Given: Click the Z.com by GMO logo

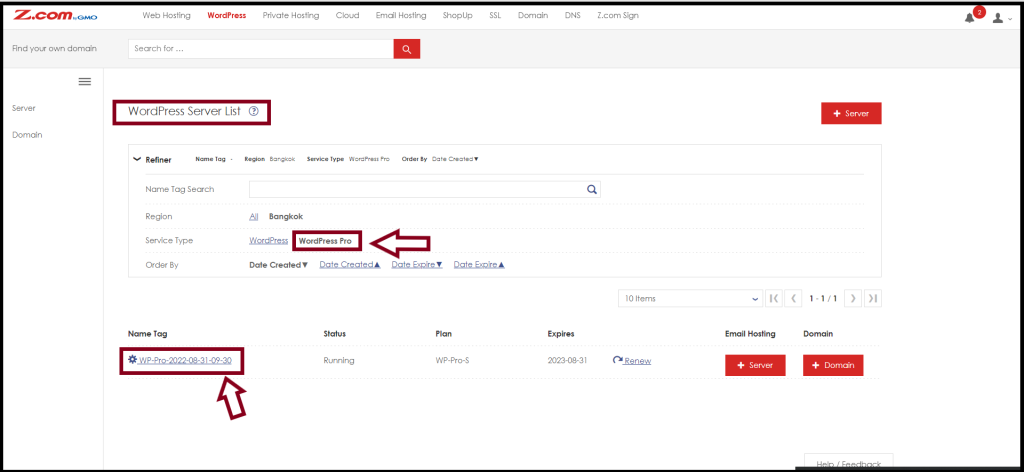Looking at the screenshot, I should pos(55,16).
